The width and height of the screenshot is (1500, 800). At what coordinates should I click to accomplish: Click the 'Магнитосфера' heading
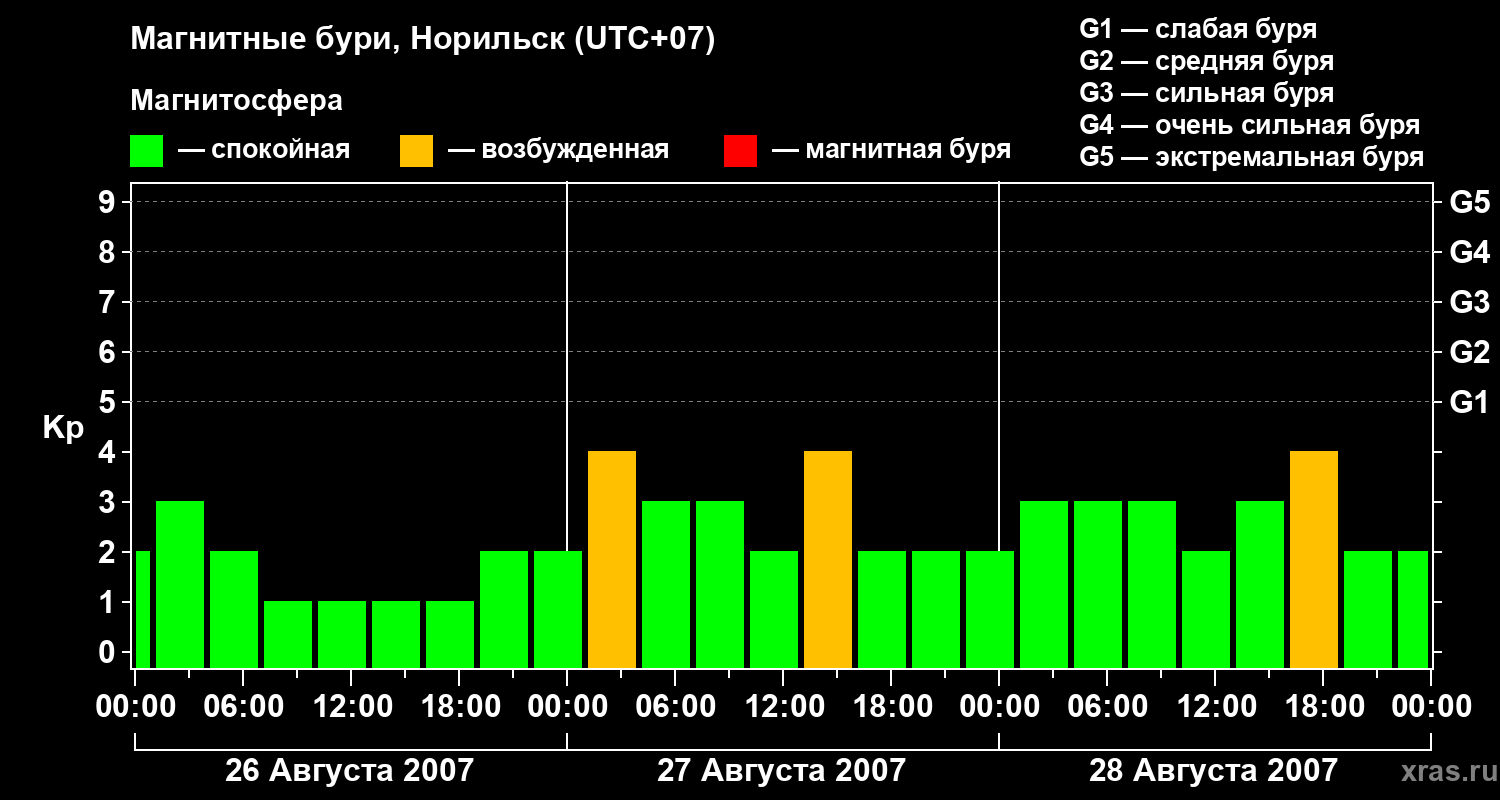point(236,101)
